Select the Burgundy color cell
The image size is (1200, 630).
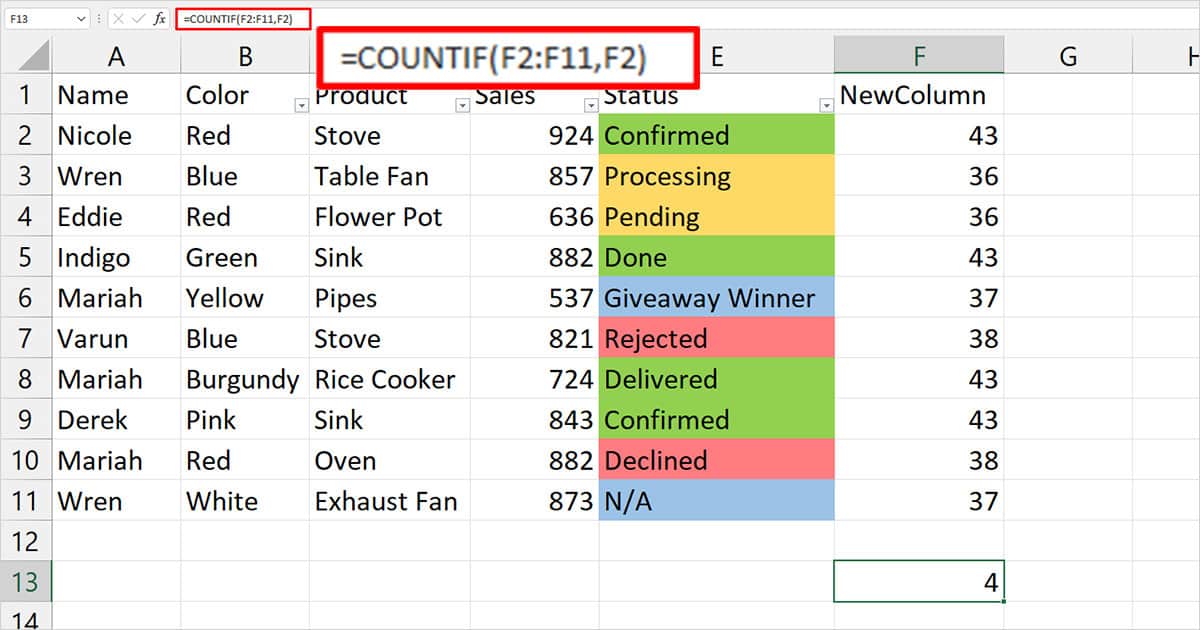(245, 379)
